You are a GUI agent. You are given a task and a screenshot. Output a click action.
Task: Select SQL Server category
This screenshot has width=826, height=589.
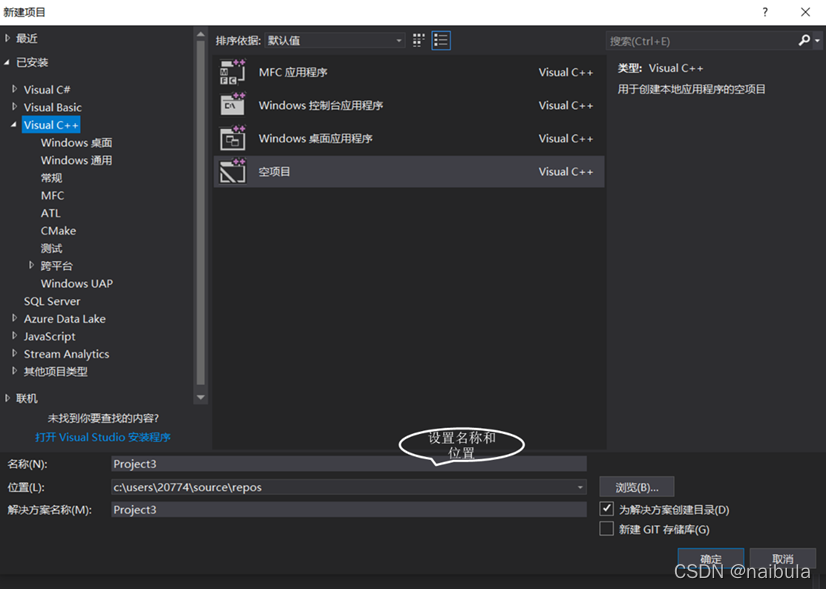(52, 301)
